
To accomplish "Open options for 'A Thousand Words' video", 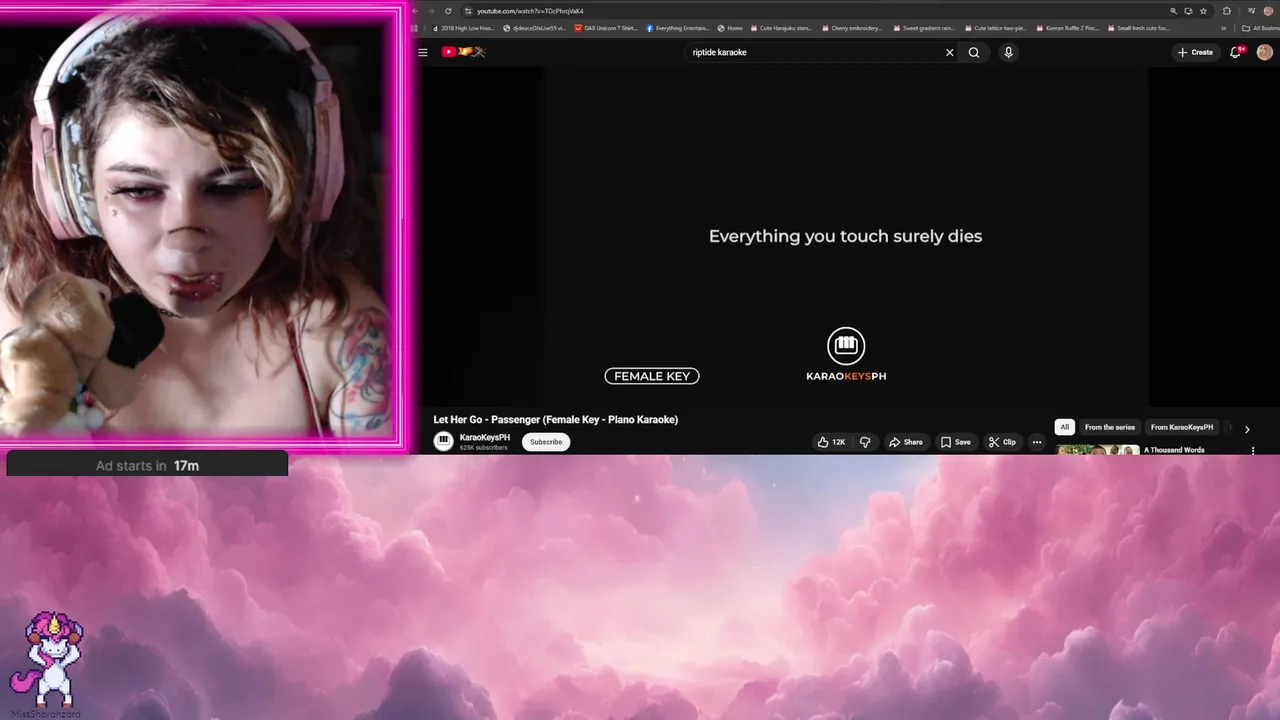I will [x=1253, y=450].
